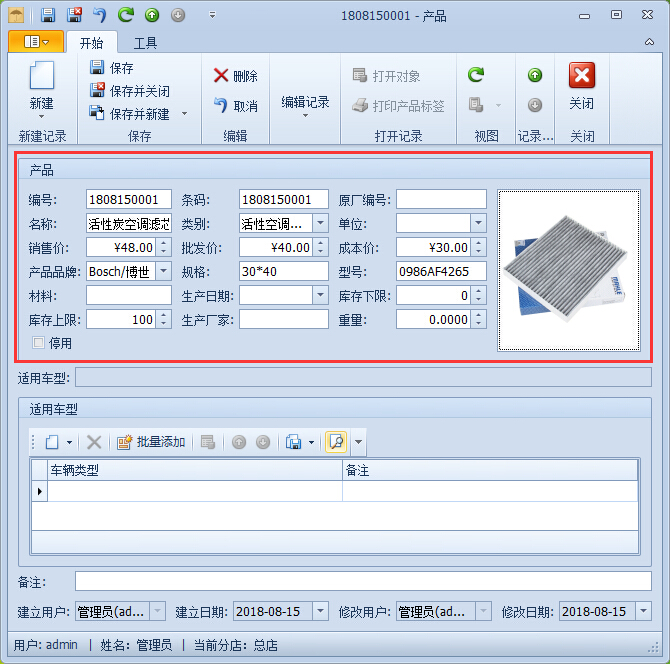This screenshot has width=670, height=664.
Task: Click 编辑记录 (Edit Record) button
Action: [305, 102]
